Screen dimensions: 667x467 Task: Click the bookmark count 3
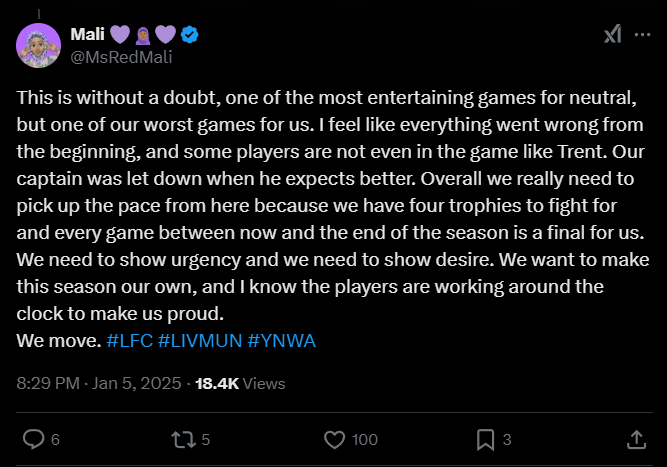tap(507, 440)
